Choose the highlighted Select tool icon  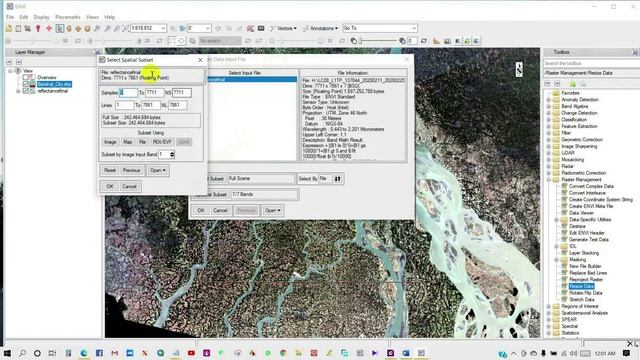point(60,28)
